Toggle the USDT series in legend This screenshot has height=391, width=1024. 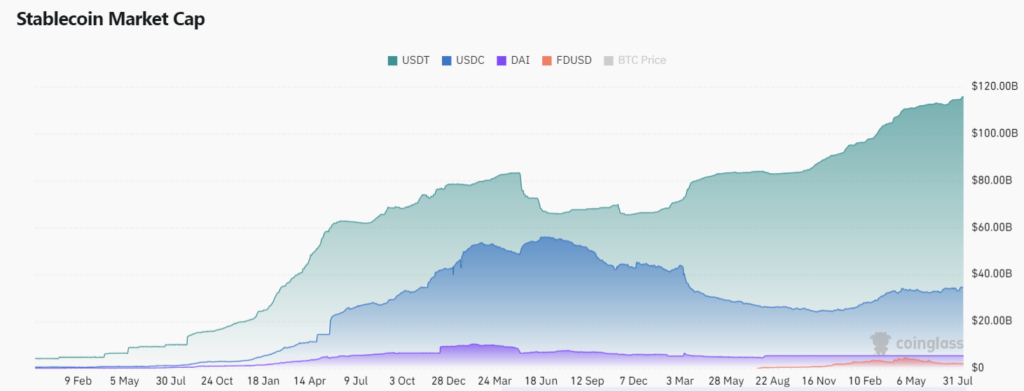[417, 61]
